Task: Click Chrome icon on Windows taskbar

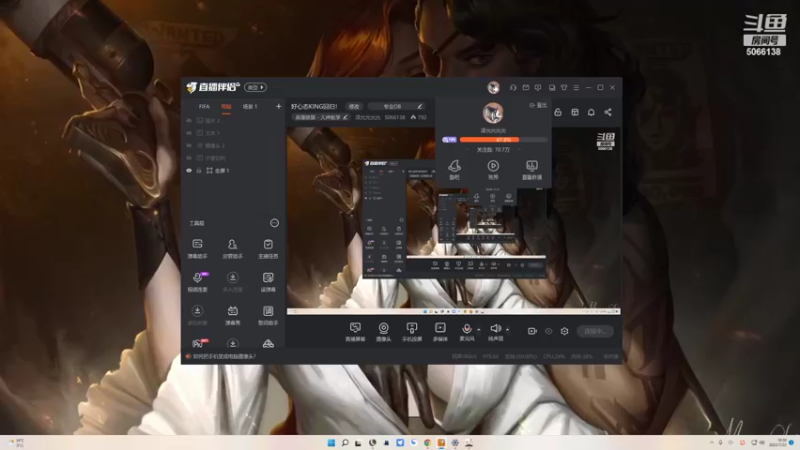Action: 428,442
